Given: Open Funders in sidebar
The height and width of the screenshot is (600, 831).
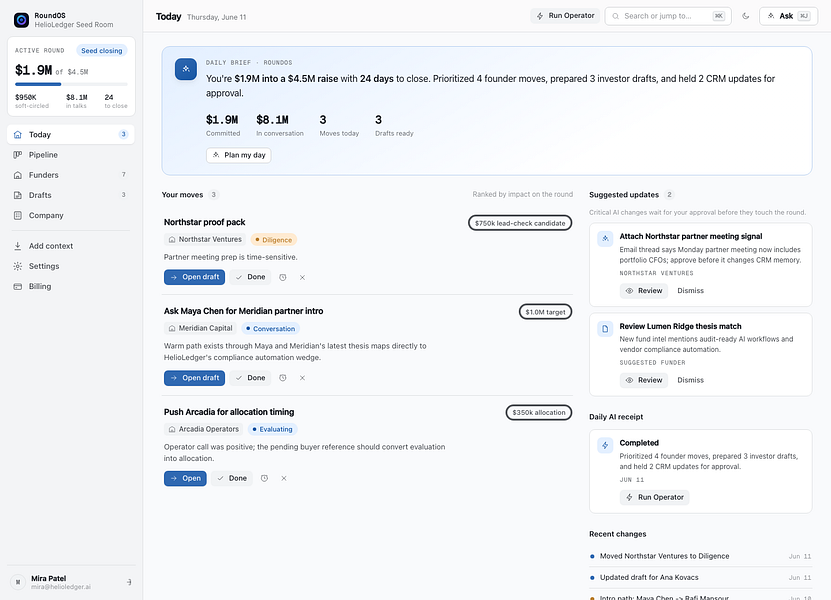Looking at the screenshot, I should click(x=71, y=175).
